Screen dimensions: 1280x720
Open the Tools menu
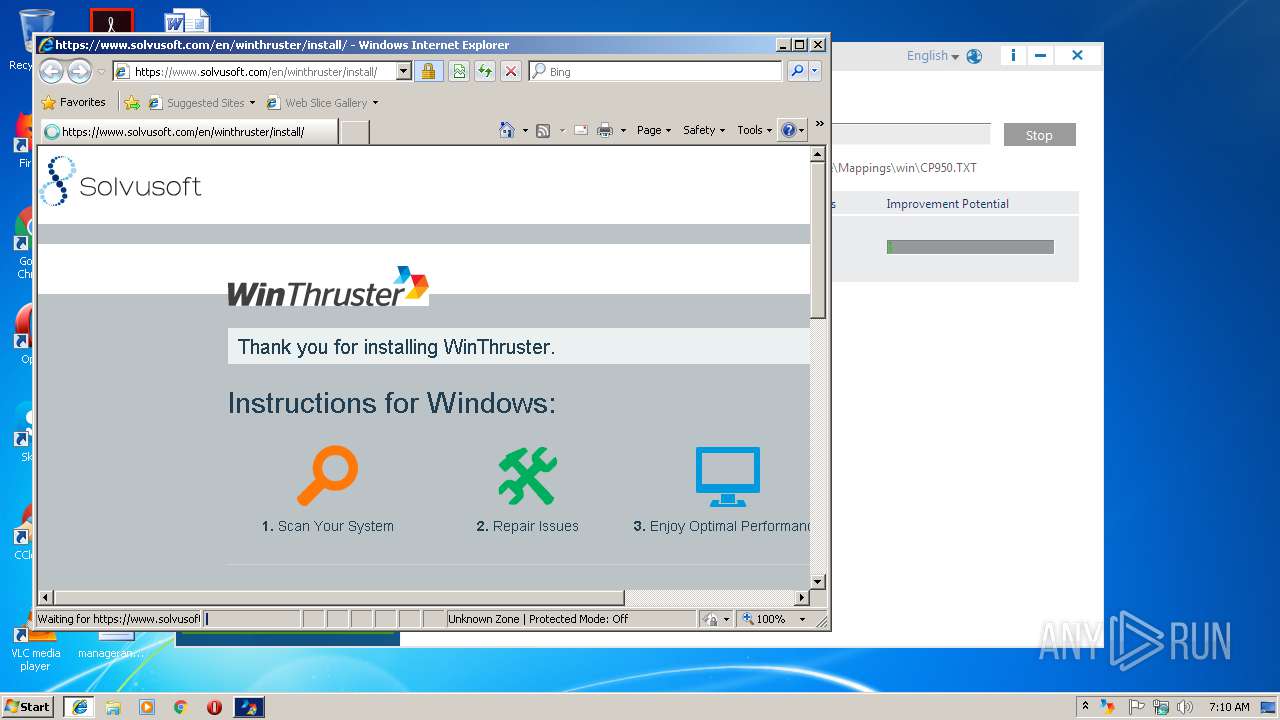755,130
